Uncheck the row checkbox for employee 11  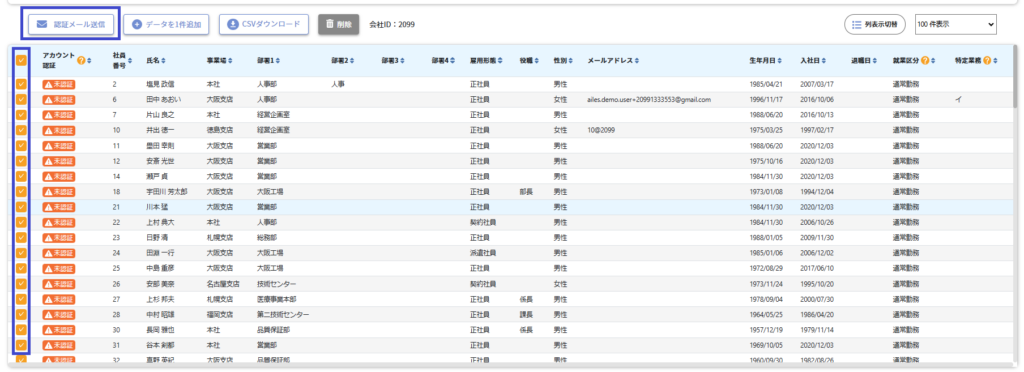pos(21,146)
